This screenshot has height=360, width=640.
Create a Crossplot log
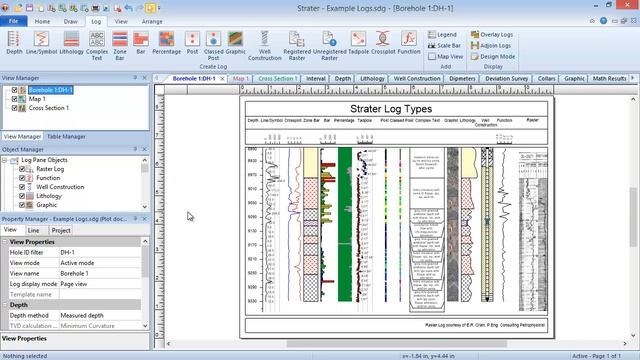click(x=383, y=43)
